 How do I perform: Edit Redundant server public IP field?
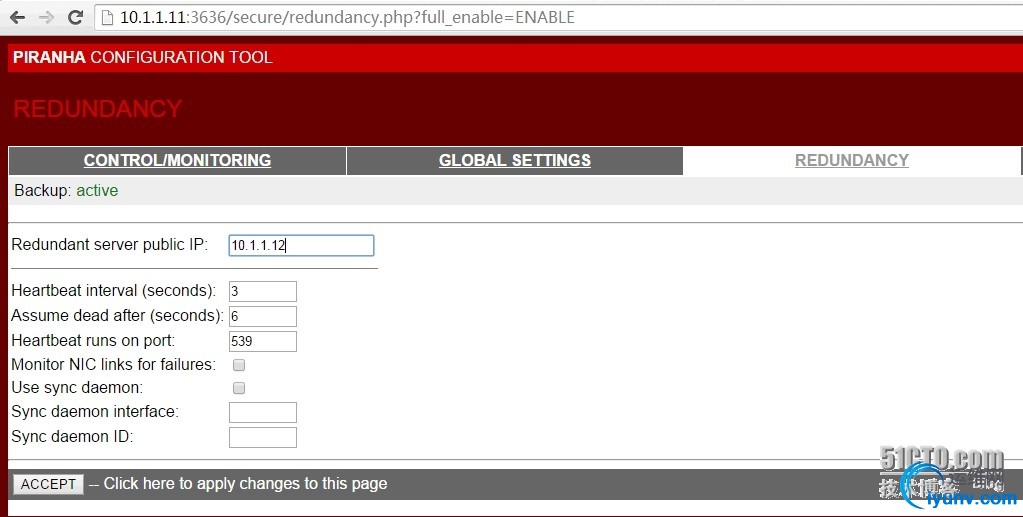click(x=301, y=245)
